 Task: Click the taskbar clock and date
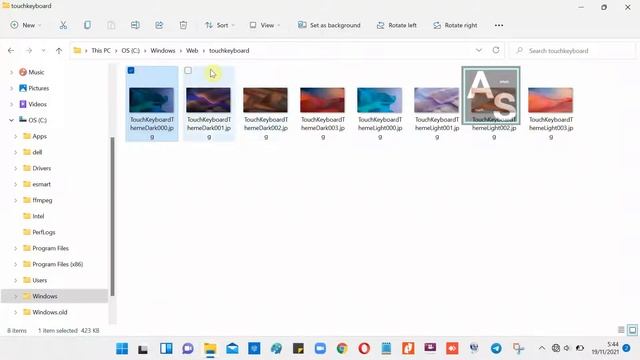click(605, 348)
